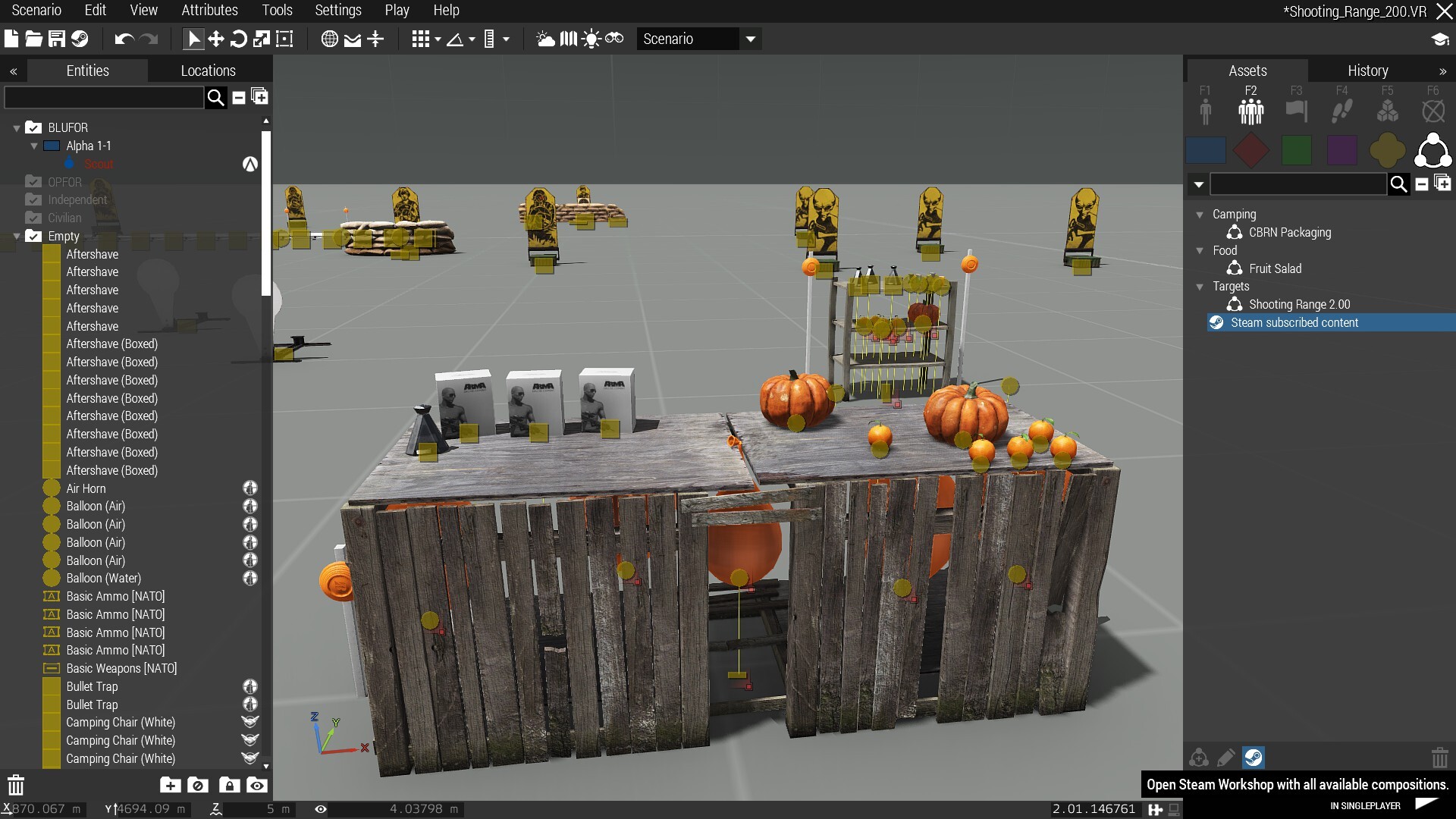Switch to the Locations tab
The image size is (1456, 819).
click(208, 71)
